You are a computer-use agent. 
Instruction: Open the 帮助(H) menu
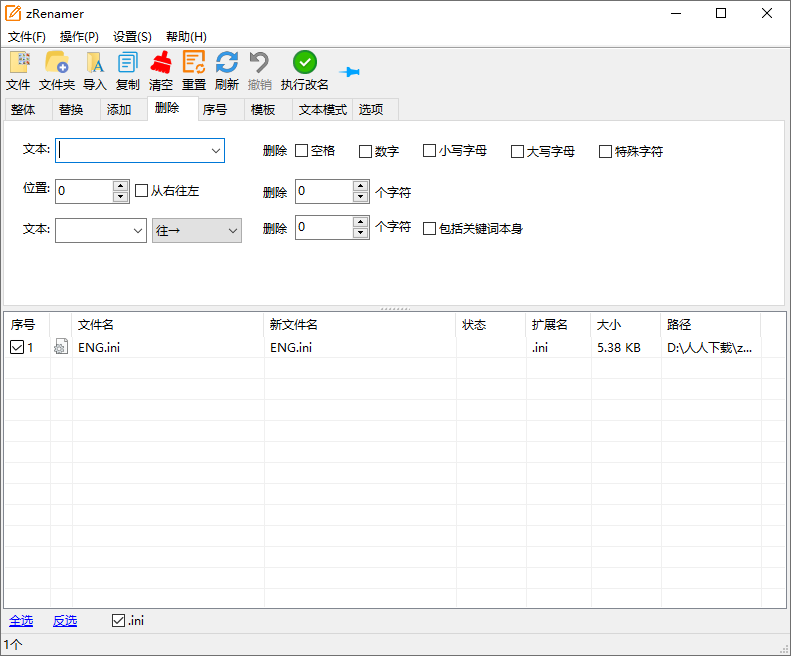pos(186,37)
